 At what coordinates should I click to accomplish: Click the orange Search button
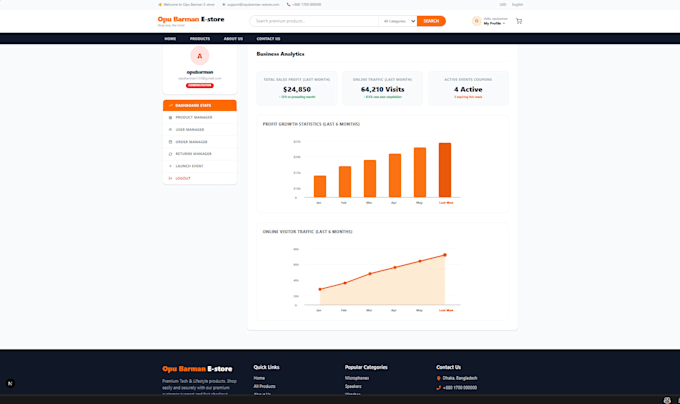tap(431, 21)
